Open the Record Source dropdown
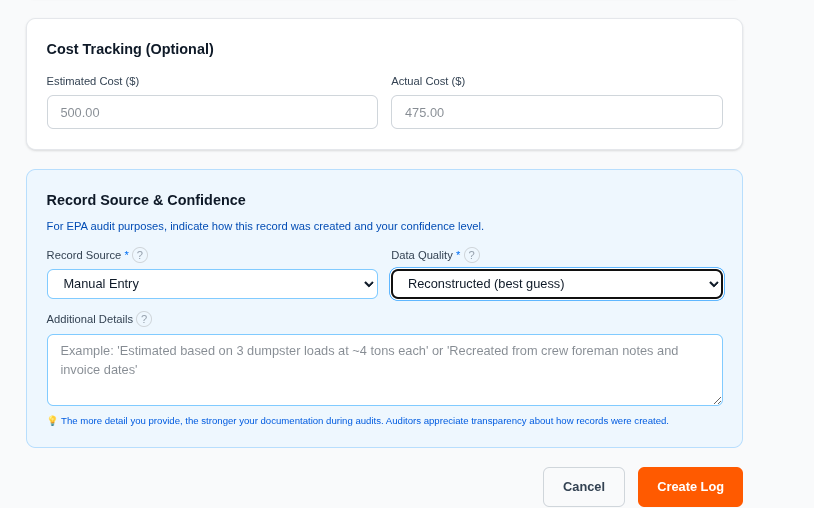This screenshot has height=508, width=814. point(212,284)
